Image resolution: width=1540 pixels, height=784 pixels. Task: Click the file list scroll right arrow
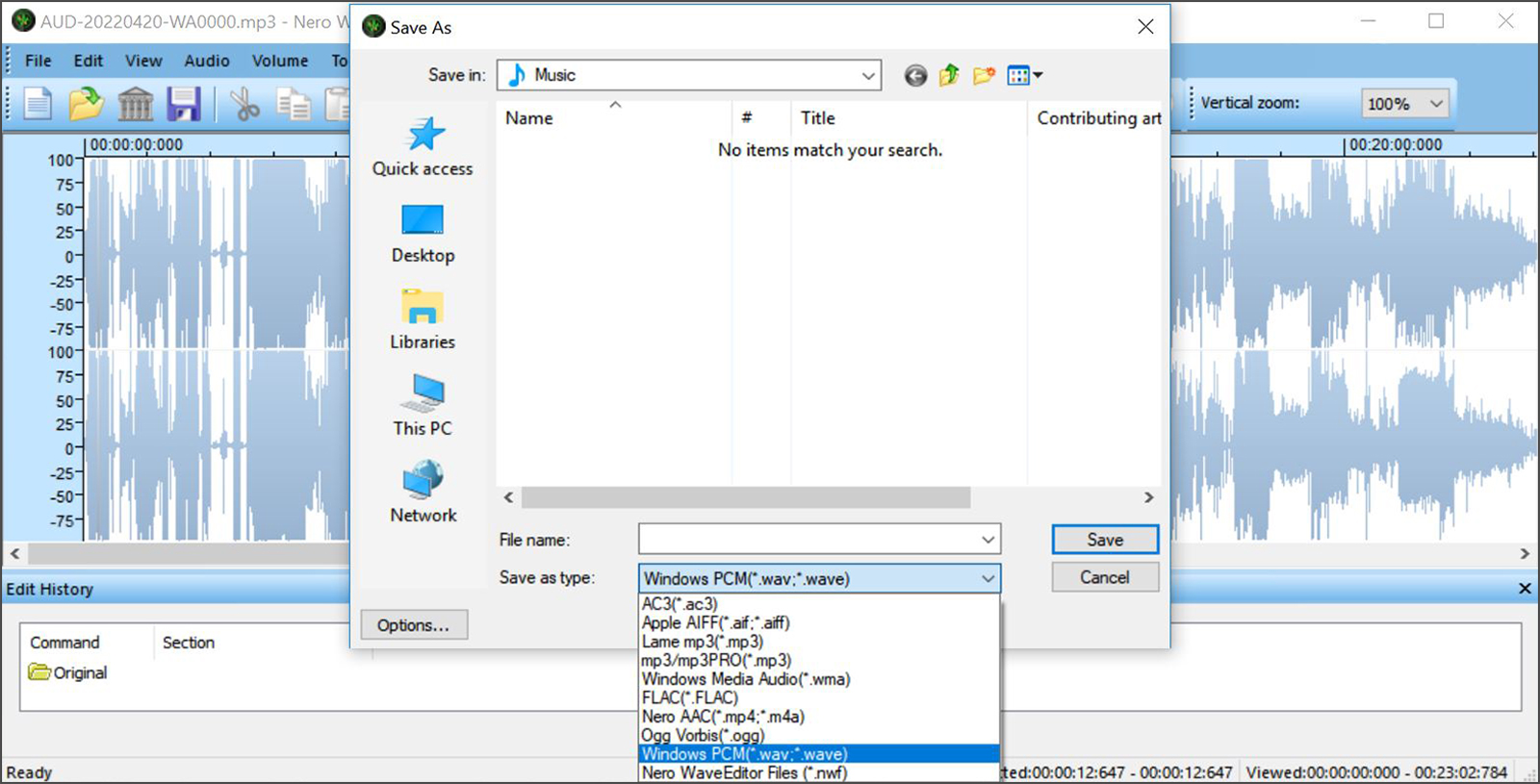tap(1148, 497)
